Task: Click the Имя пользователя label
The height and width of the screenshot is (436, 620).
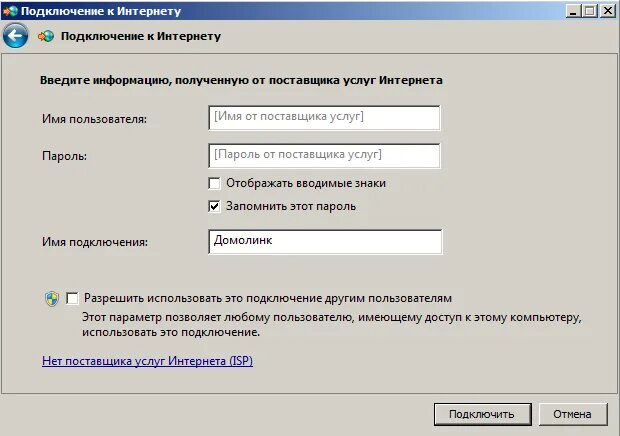Action: coord(95,119)
